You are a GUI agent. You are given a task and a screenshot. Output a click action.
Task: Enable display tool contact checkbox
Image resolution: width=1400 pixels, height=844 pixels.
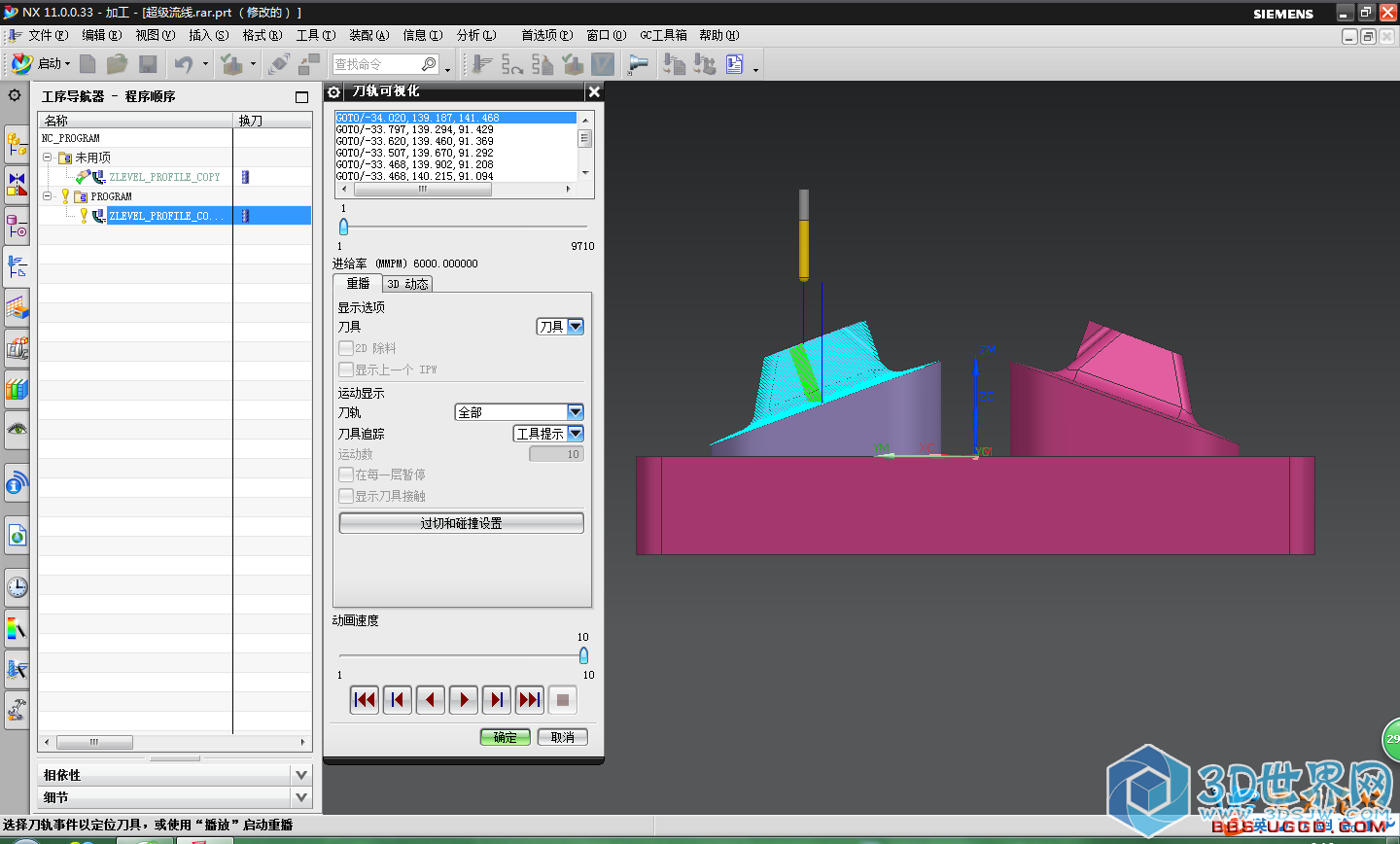click(x=345, y=496)
